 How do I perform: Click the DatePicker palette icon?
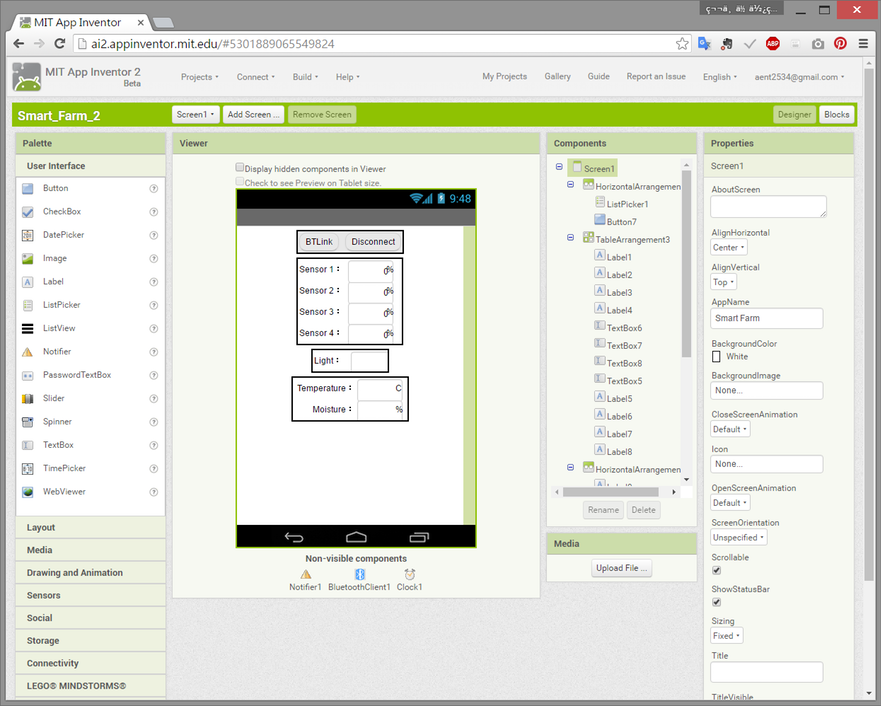(28, 235)
